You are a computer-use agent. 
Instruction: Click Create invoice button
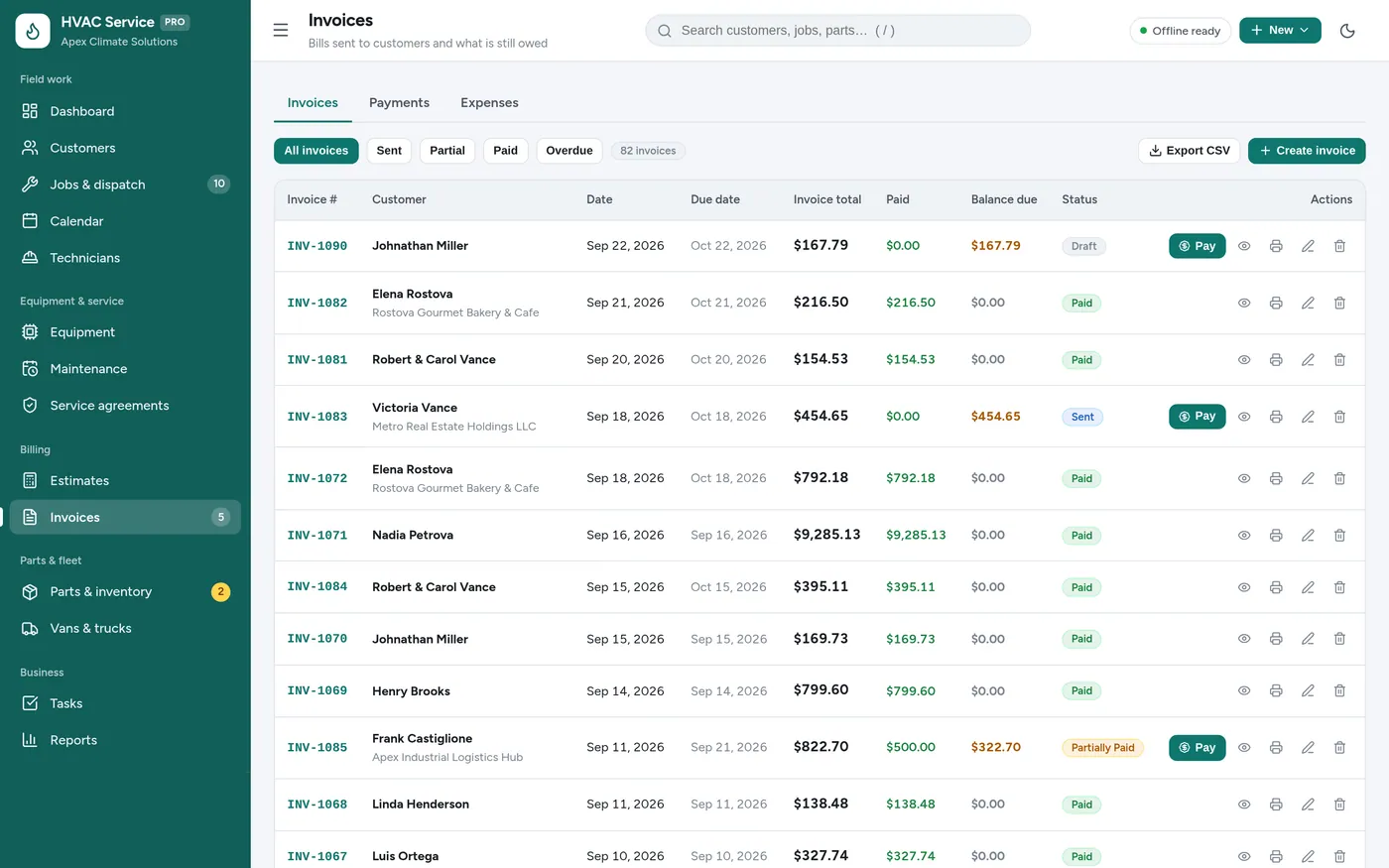[1307, 151]
